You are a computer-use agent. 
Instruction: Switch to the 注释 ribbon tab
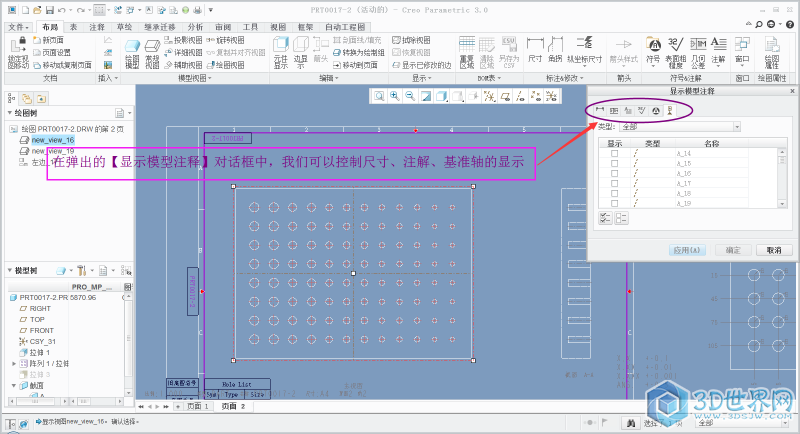click(x=96, y=27)
